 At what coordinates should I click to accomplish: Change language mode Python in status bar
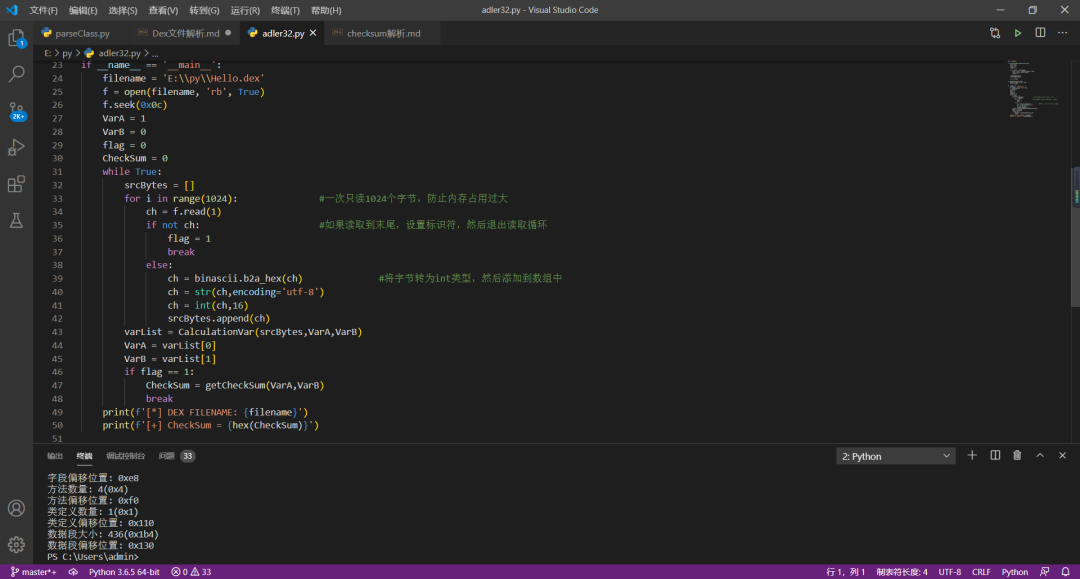tap(1015, 572)
